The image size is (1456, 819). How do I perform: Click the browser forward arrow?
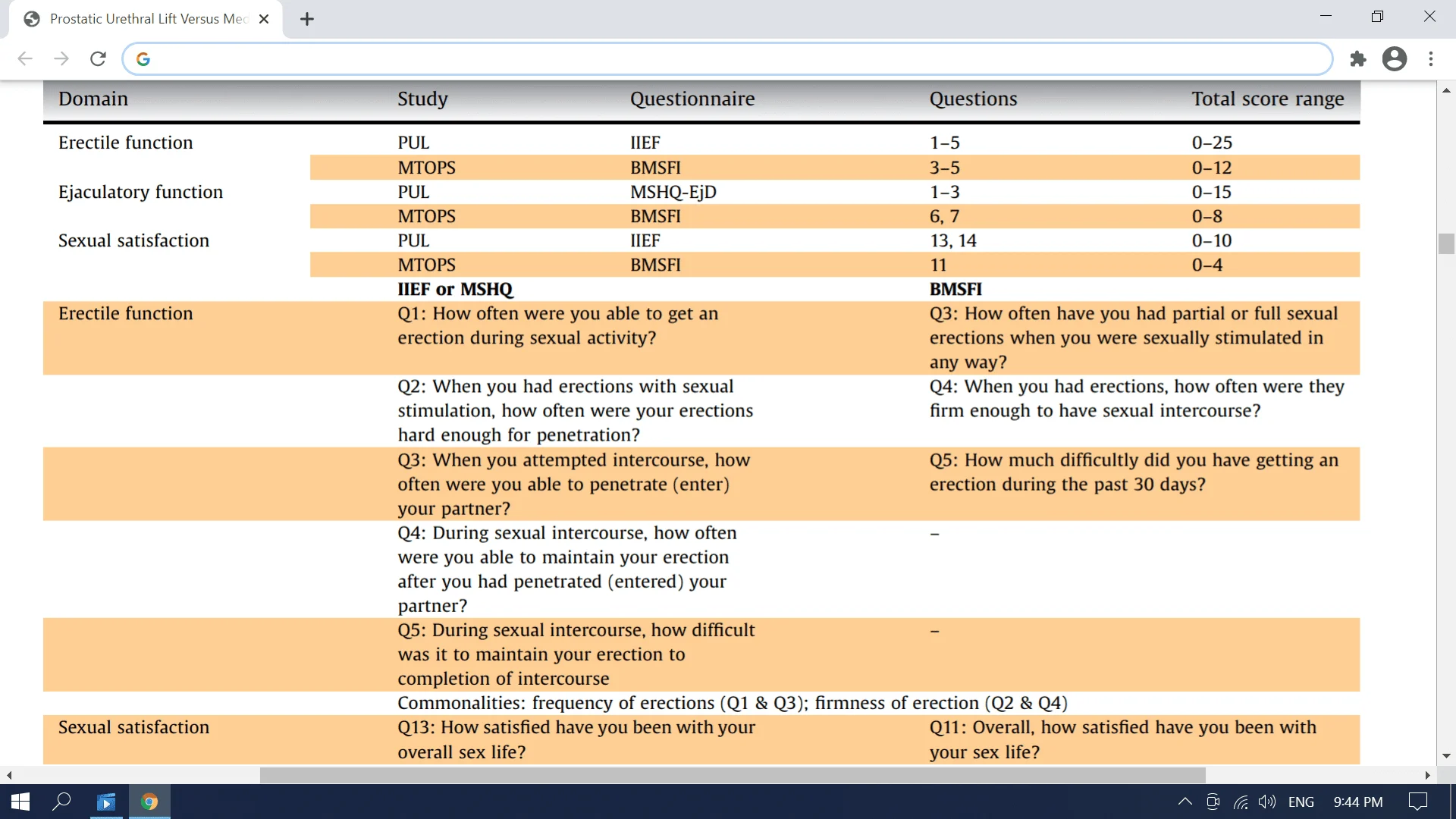(61, 59)
